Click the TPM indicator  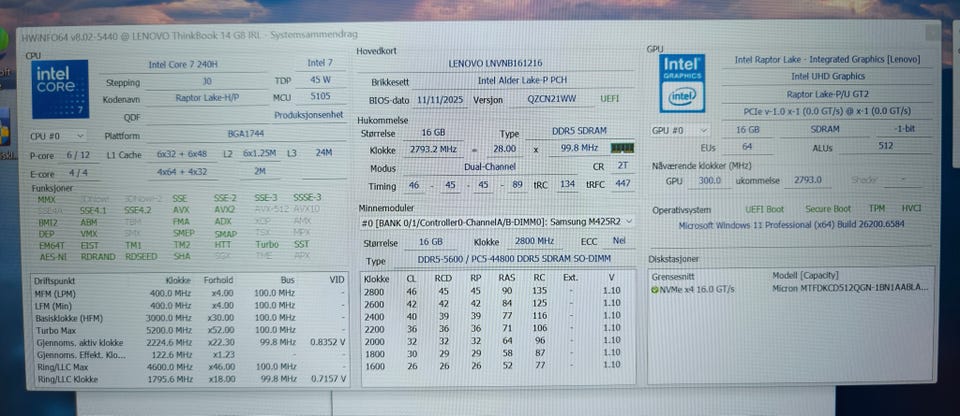pos(876,208)
